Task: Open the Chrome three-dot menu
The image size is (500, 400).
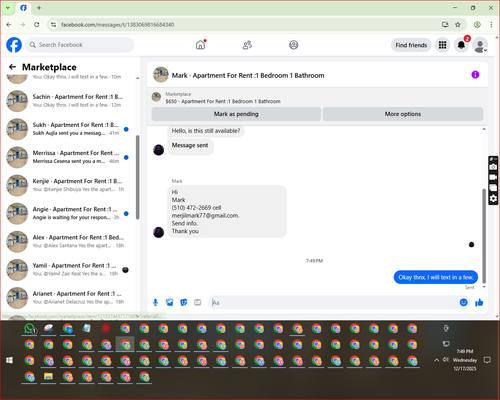Action: pos(491,24)
